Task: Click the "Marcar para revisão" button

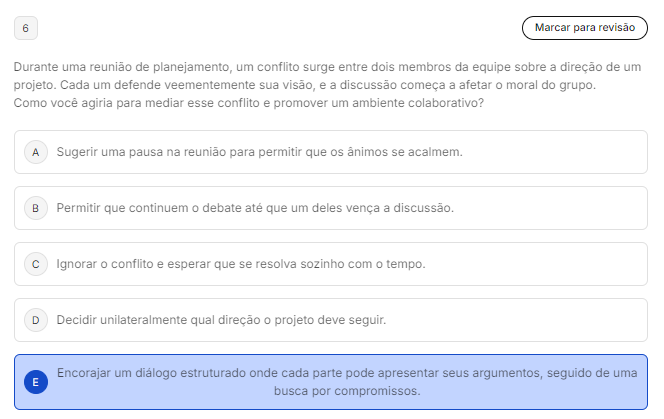Action: coord(584,28)
